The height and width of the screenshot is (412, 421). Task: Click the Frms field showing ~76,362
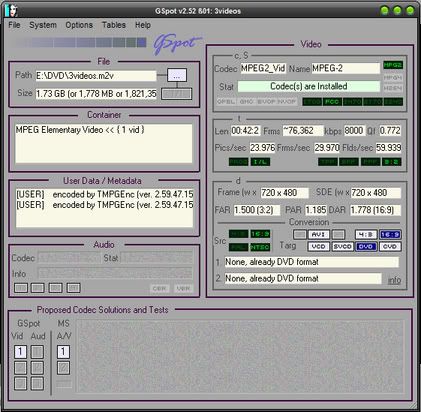(303, 131)
